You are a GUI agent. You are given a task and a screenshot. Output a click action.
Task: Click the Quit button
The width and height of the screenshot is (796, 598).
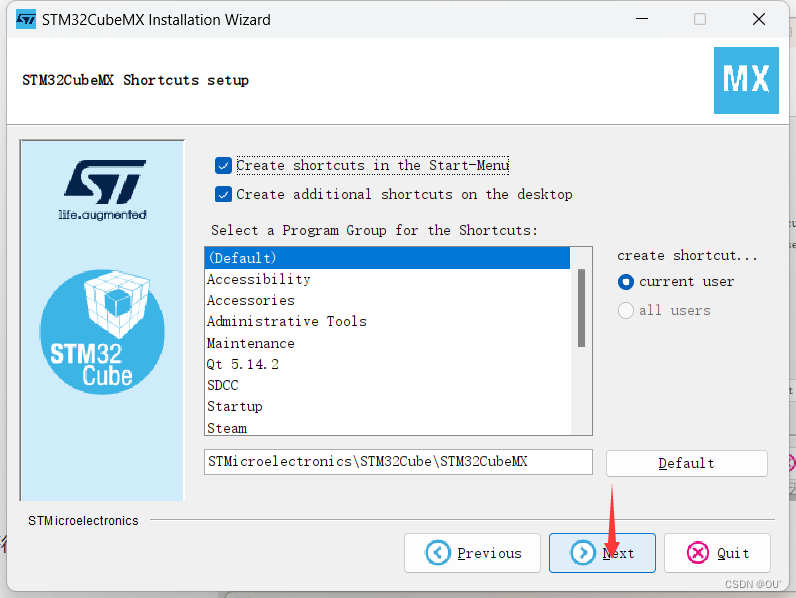point(717,553)
